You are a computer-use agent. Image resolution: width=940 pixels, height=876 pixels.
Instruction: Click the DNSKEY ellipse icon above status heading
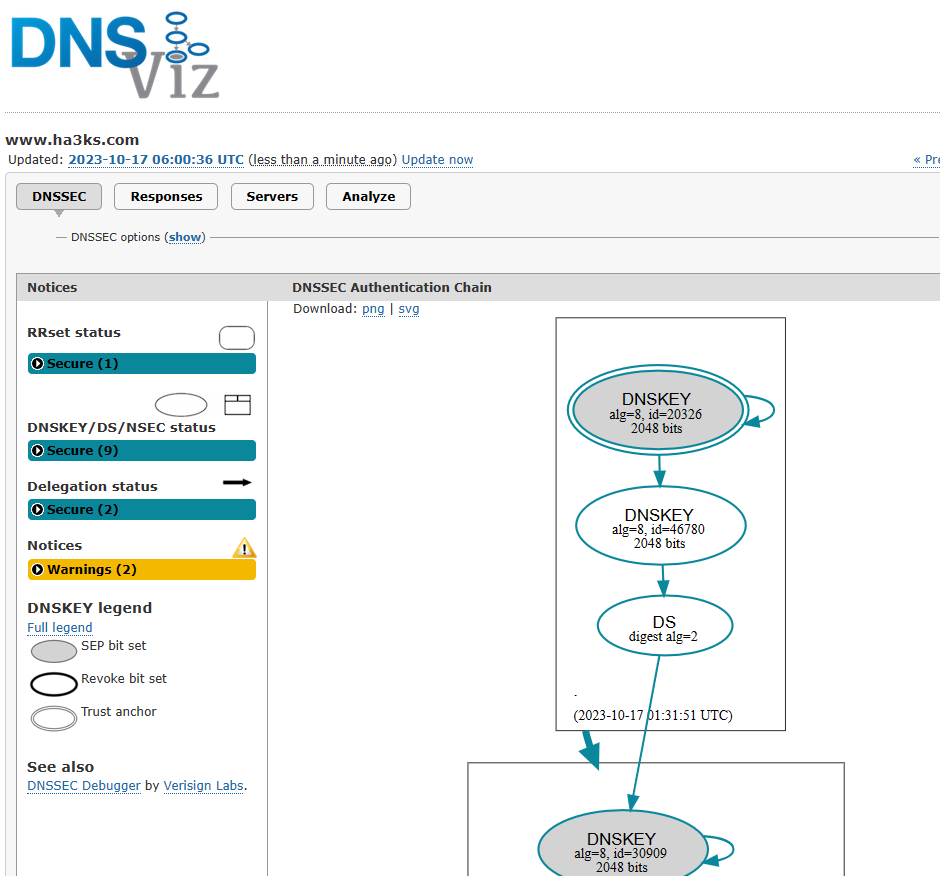(x=181, y=405)
